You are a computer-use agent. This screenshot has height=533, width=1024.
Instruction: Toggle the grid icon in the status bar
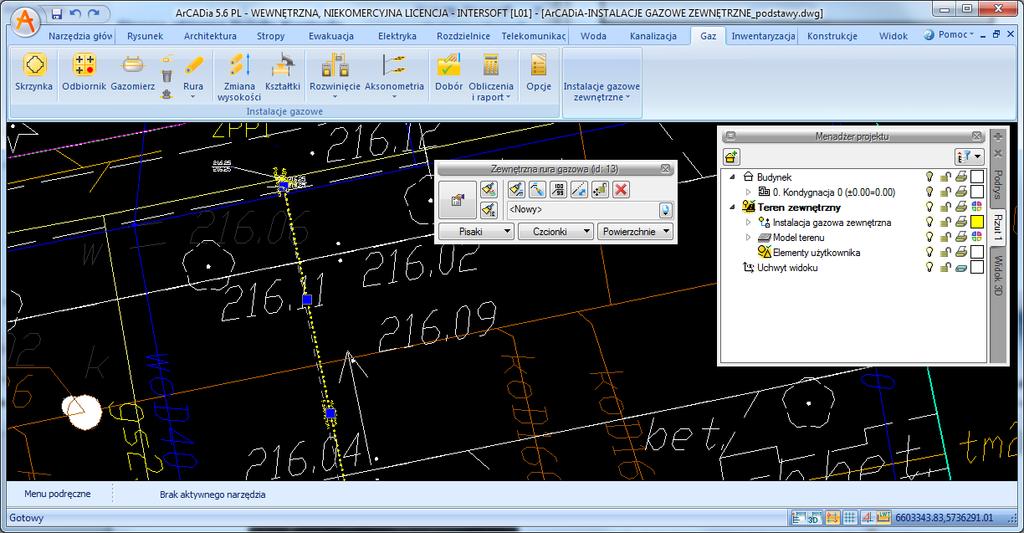click(849, 518)
